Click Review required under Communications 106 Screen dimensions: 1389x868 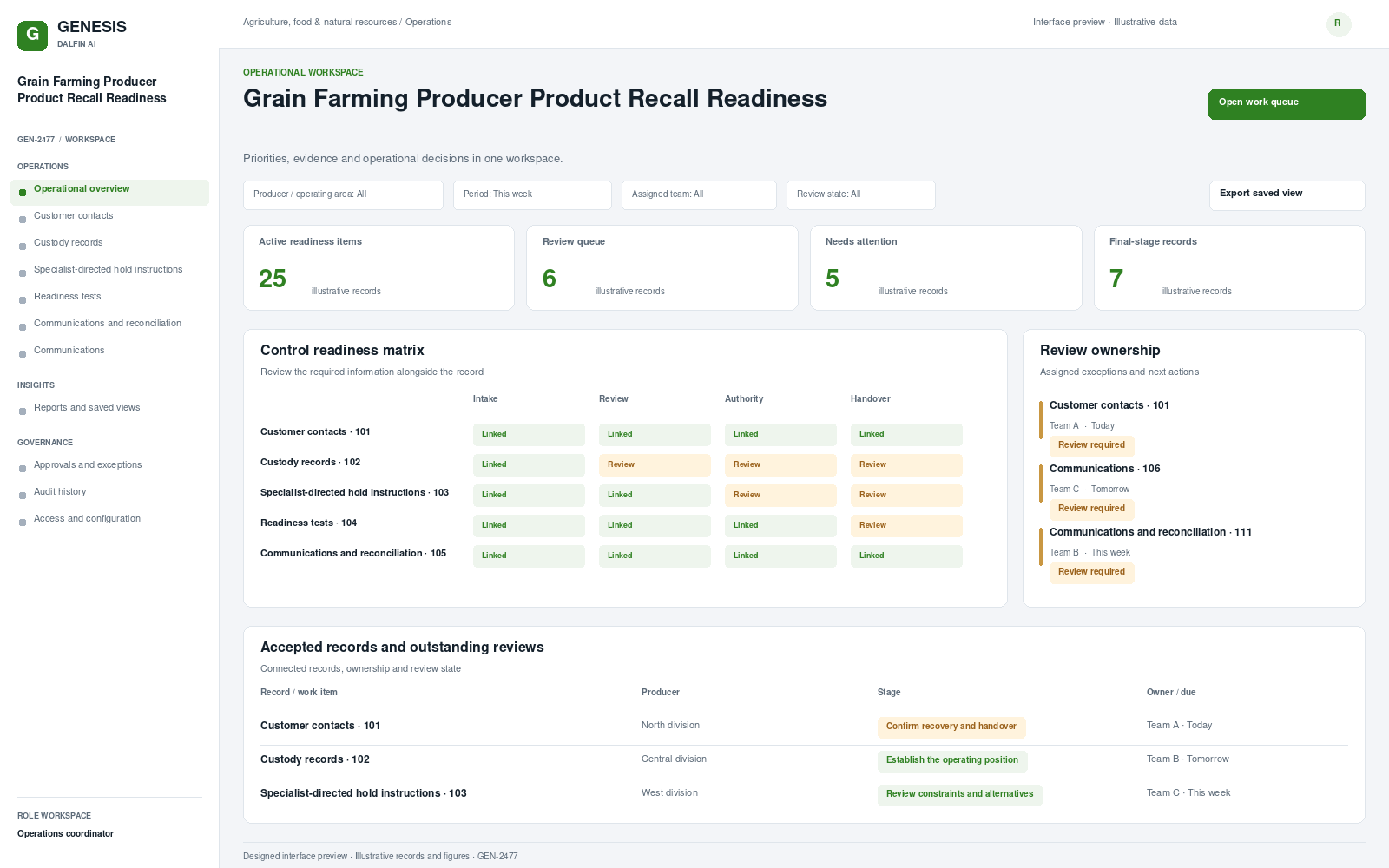pos(1092,510)
